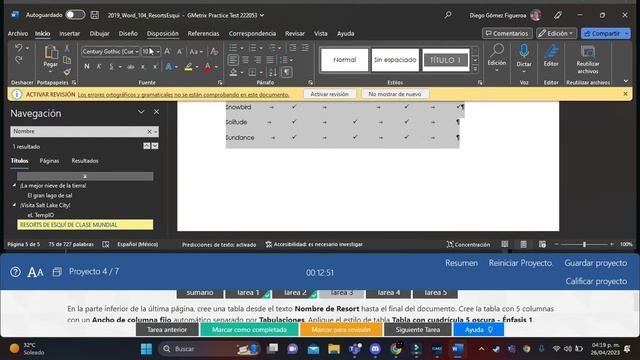Collapse the ¡Visita Salt Lake City! heading
The height and width of the screenshot is (360, 640).
[x=14, y=205]
